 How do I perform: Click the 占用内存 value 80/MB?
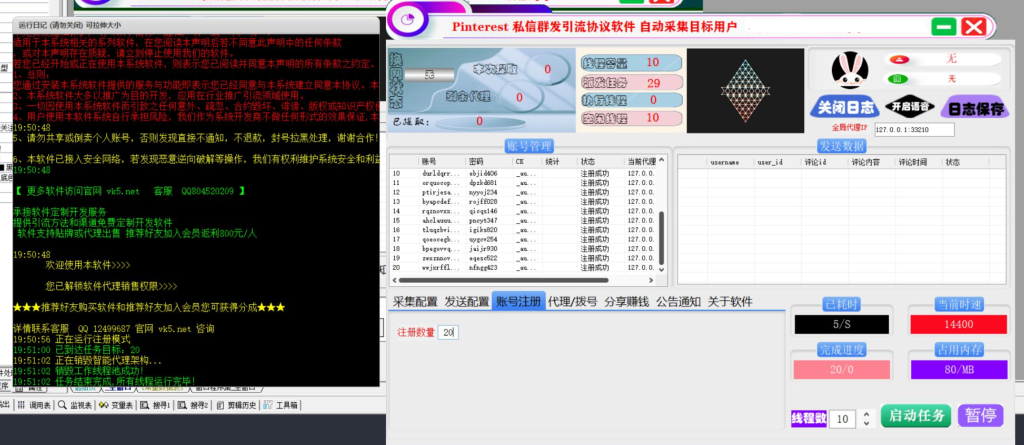pyautogui.click(x=959, y=370)
